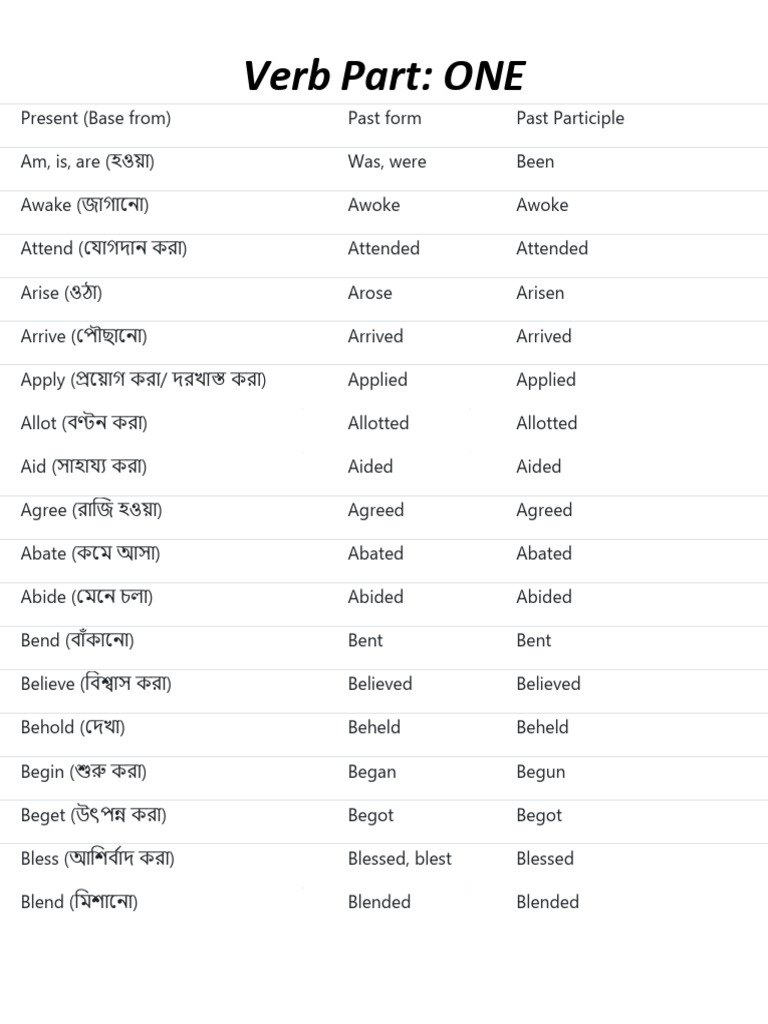768x1024 pixels.
Task: Select the 'Apply' row's base form cell
Action: (x=143, y=380)
